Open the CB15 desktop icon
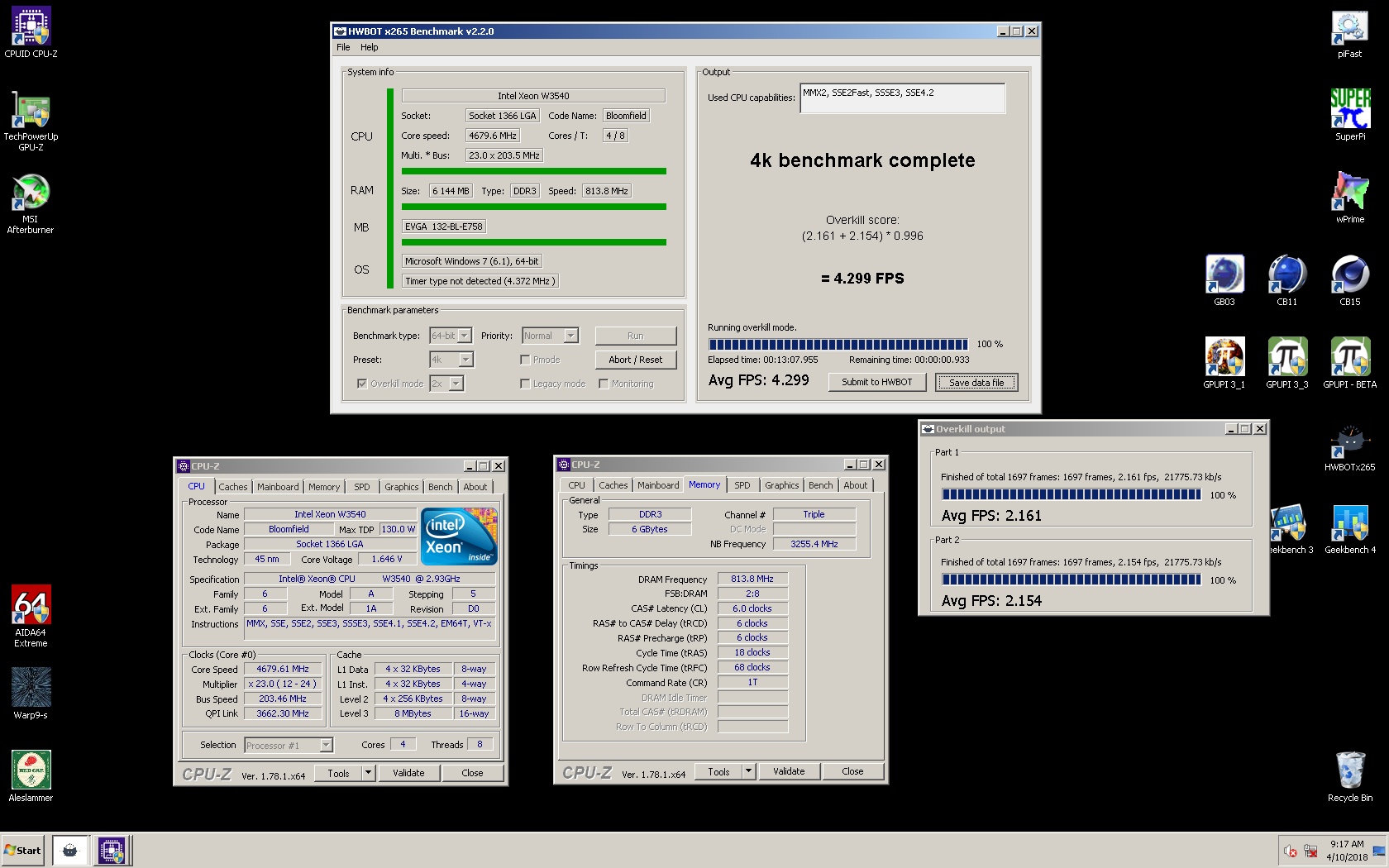The image size is (1389, 868). click(1350, 280)
